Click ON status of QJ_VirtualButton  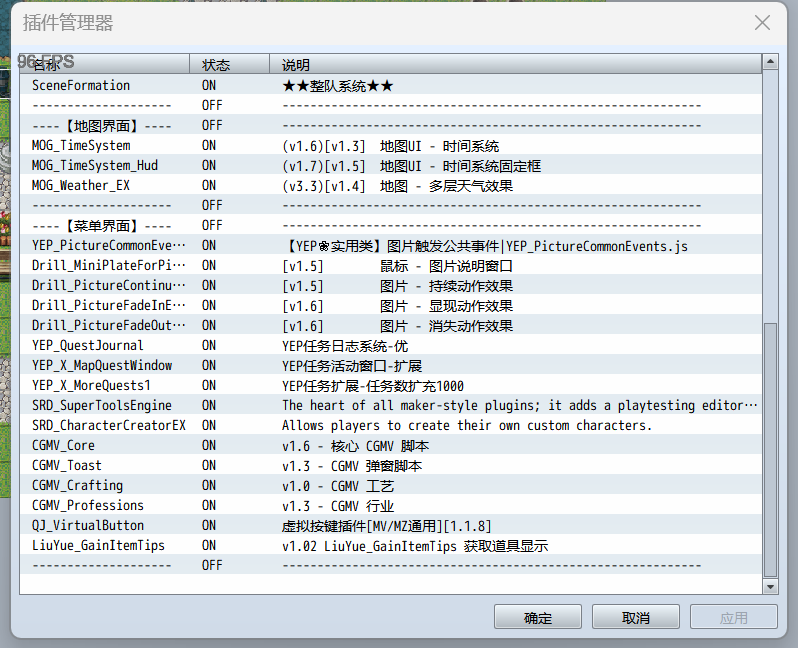click(209, 525)
